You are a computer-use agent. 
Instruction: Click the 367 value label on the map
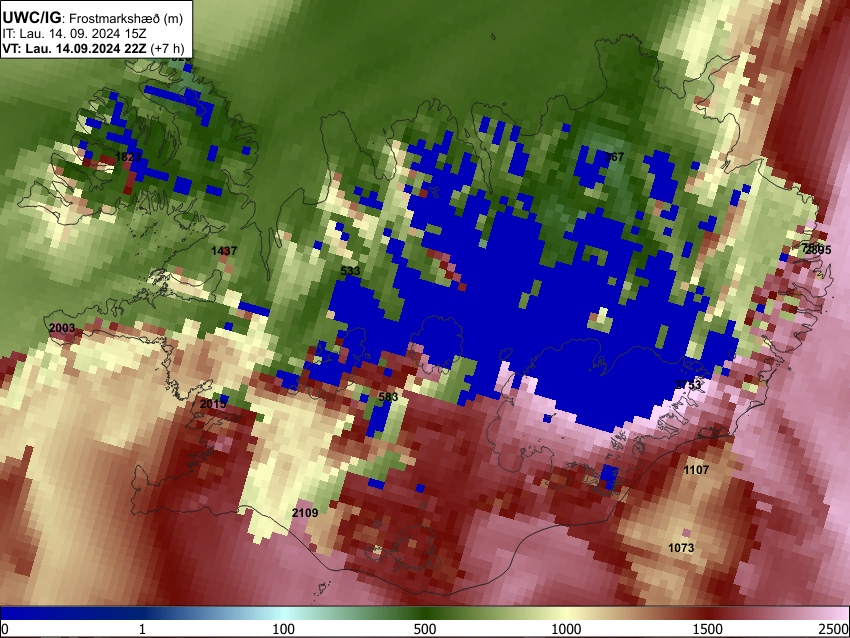point(614,157)
